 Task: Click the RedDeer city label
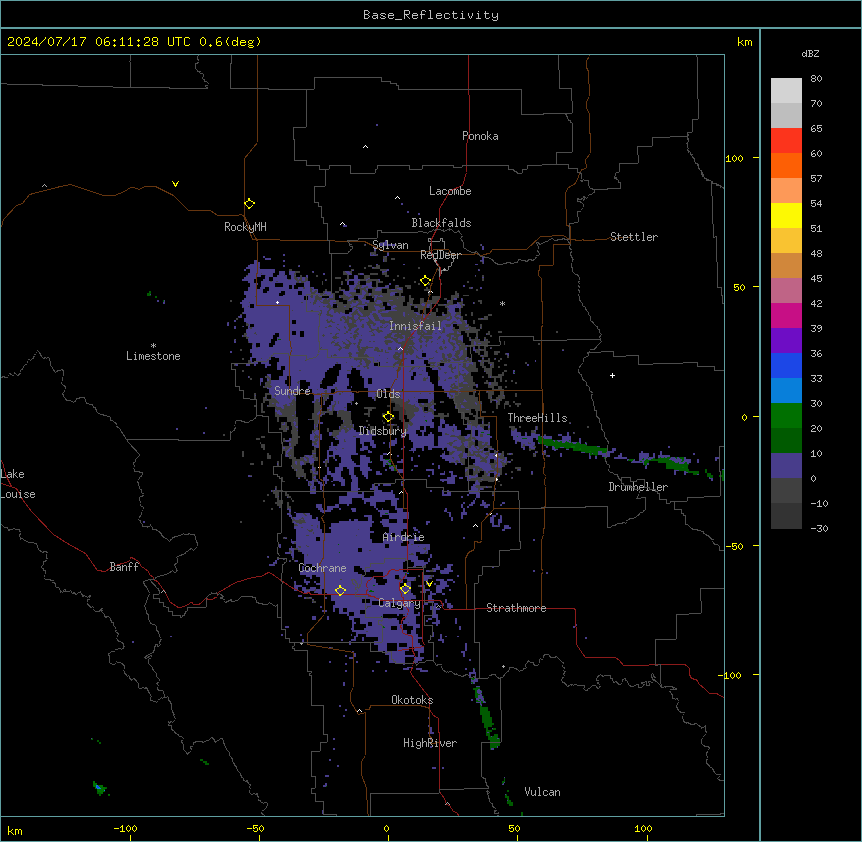click(x=440, y=255)
